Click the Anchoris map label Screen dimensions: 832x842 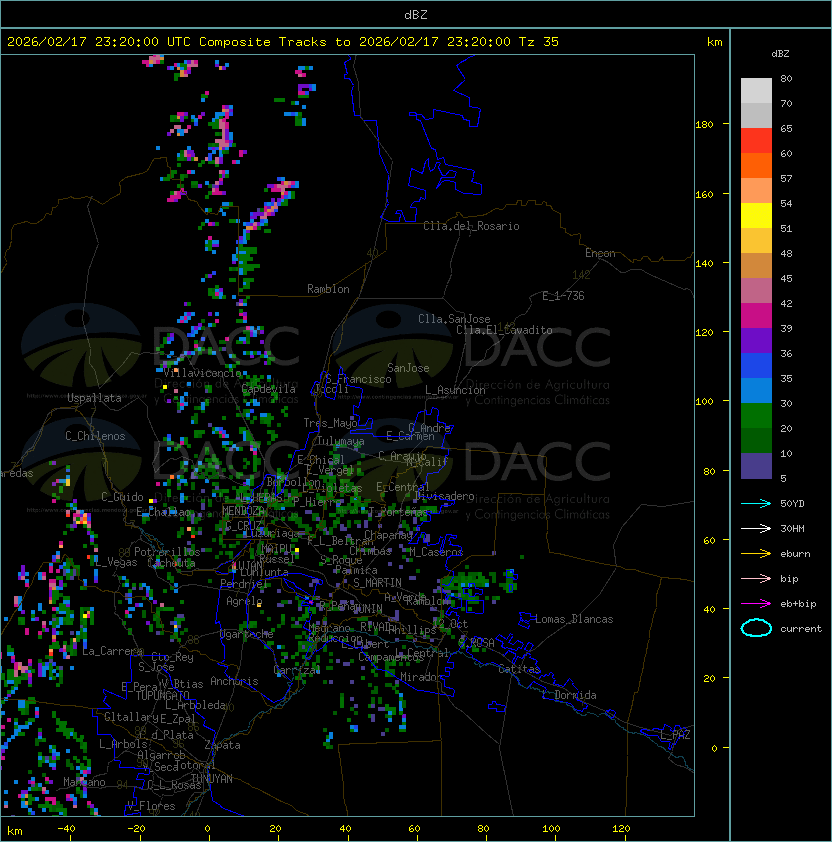pos(234,681)
